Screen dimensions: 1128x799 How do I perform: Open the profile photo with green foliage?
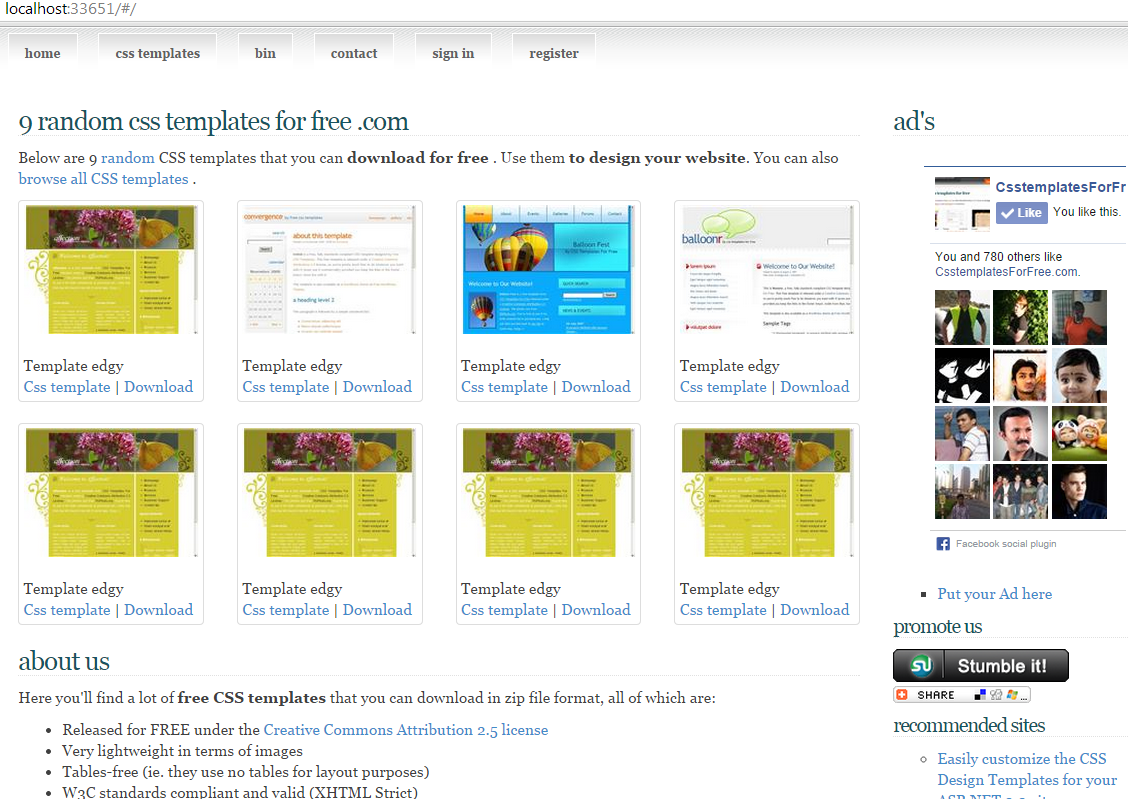pyautogui.click(x=1020, y=317)
